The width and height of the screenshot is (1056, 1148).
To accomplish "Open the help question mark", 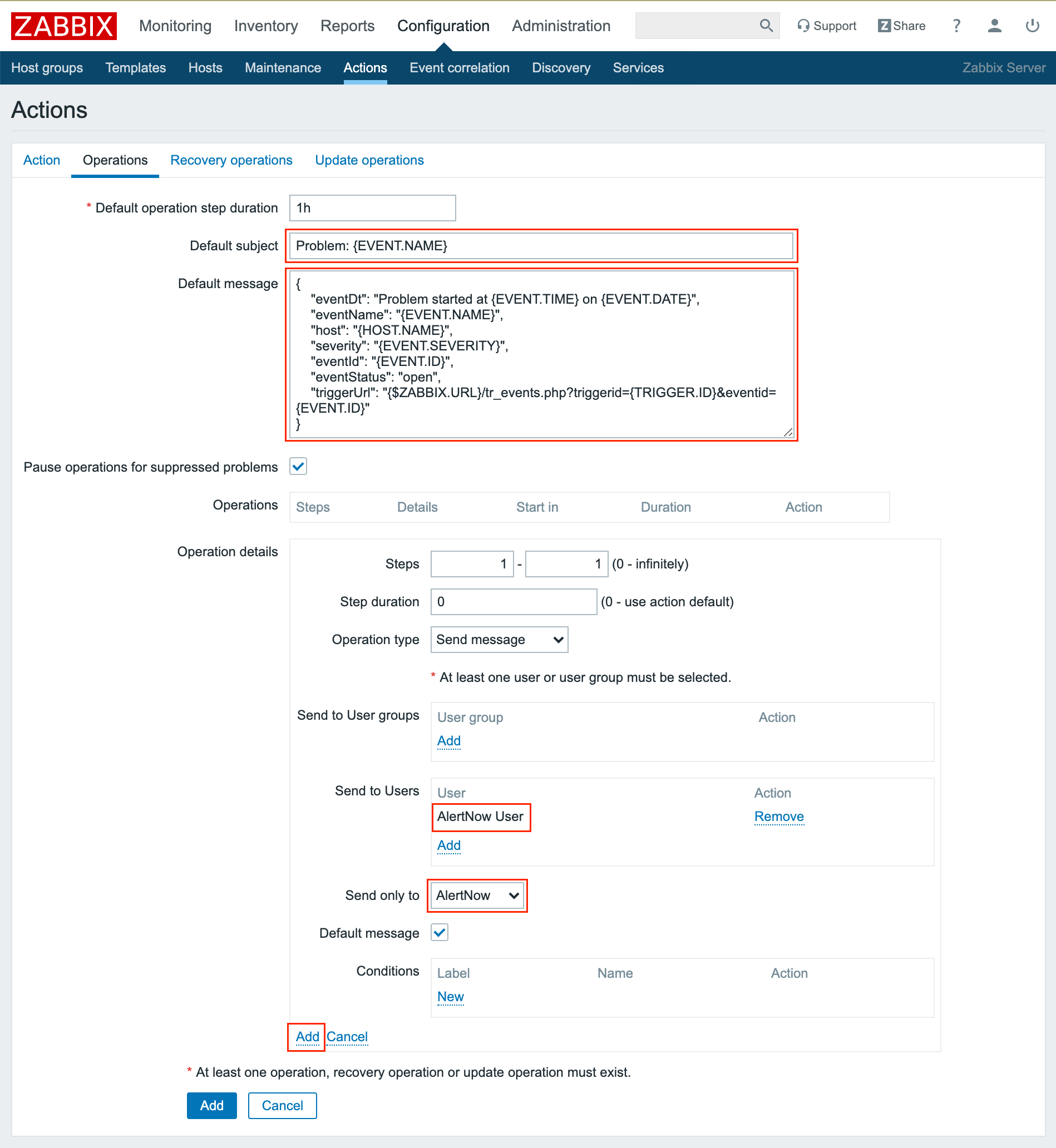I will [x=956, y=26].
